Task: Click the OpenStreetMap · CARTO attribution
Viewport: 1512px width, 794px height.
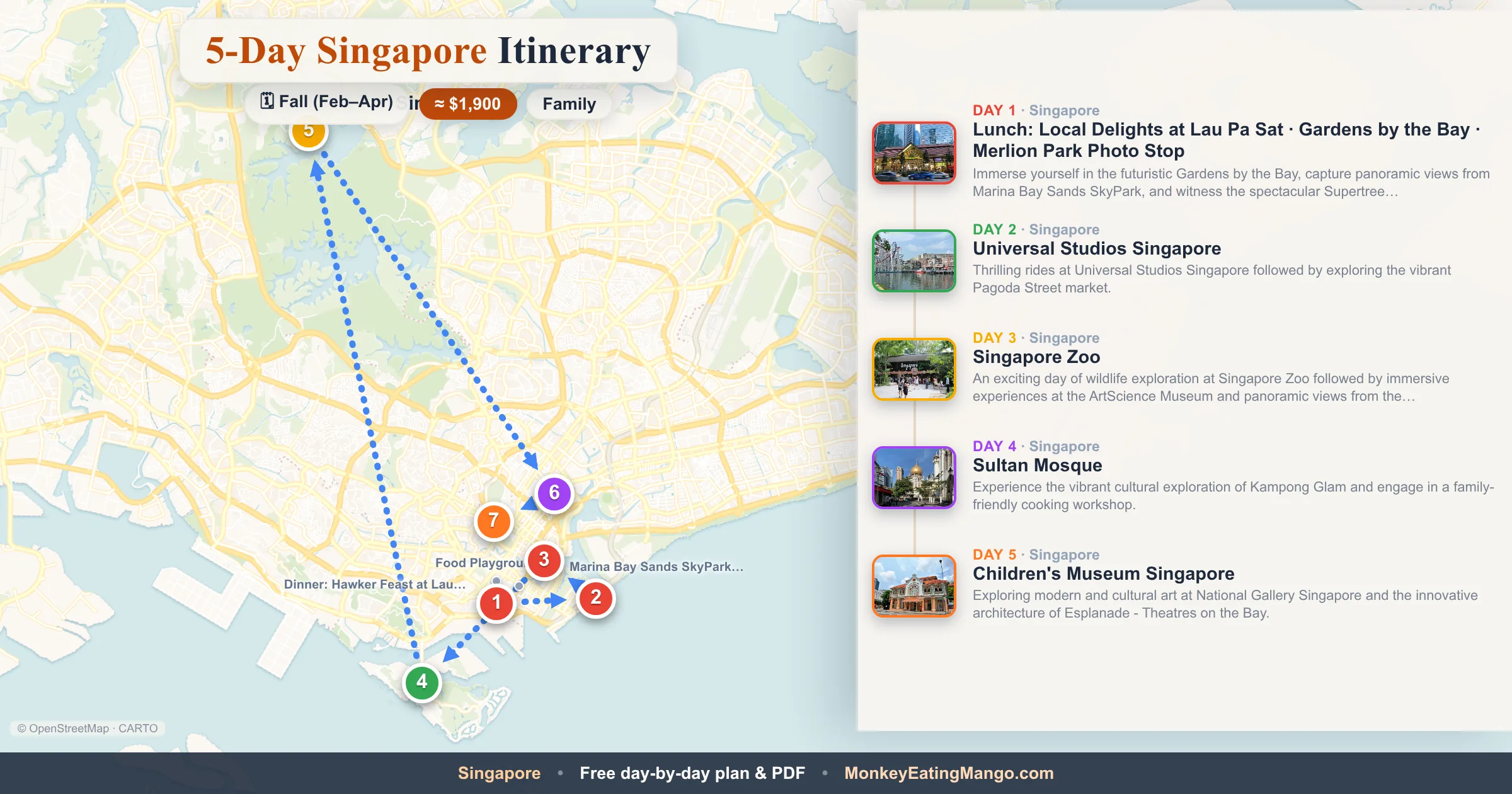Action: [88, 728]
